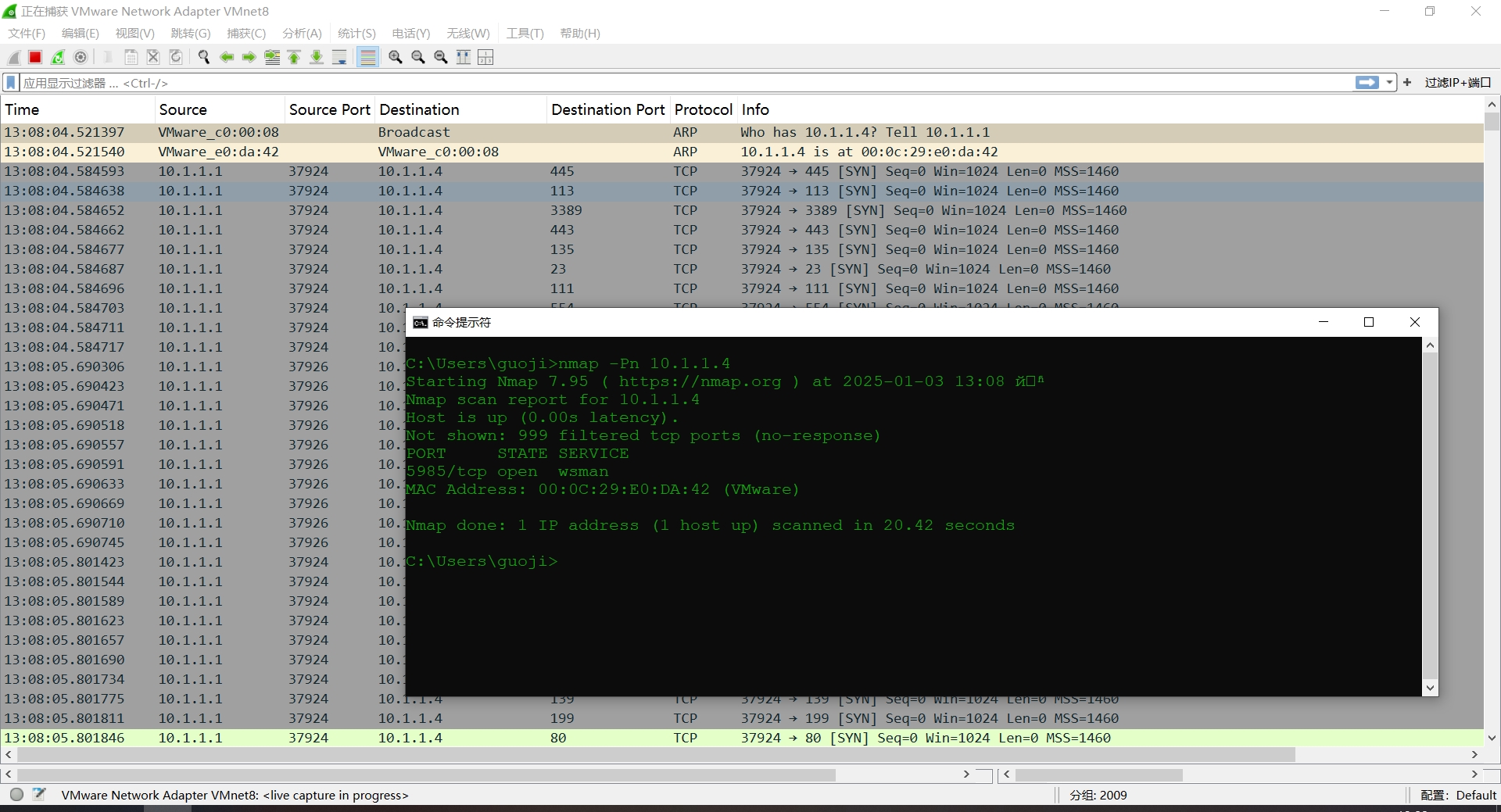Viewport: 1501px width, 812px height.
Task: Select the ARP reply '10.1.1.4 is at' row
Action: coord(743,152)
